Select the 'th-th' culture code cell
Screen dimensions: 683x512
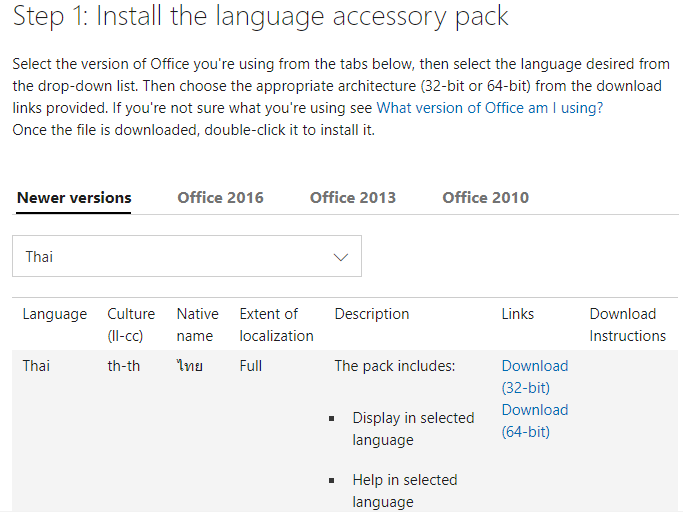(124, 366)
